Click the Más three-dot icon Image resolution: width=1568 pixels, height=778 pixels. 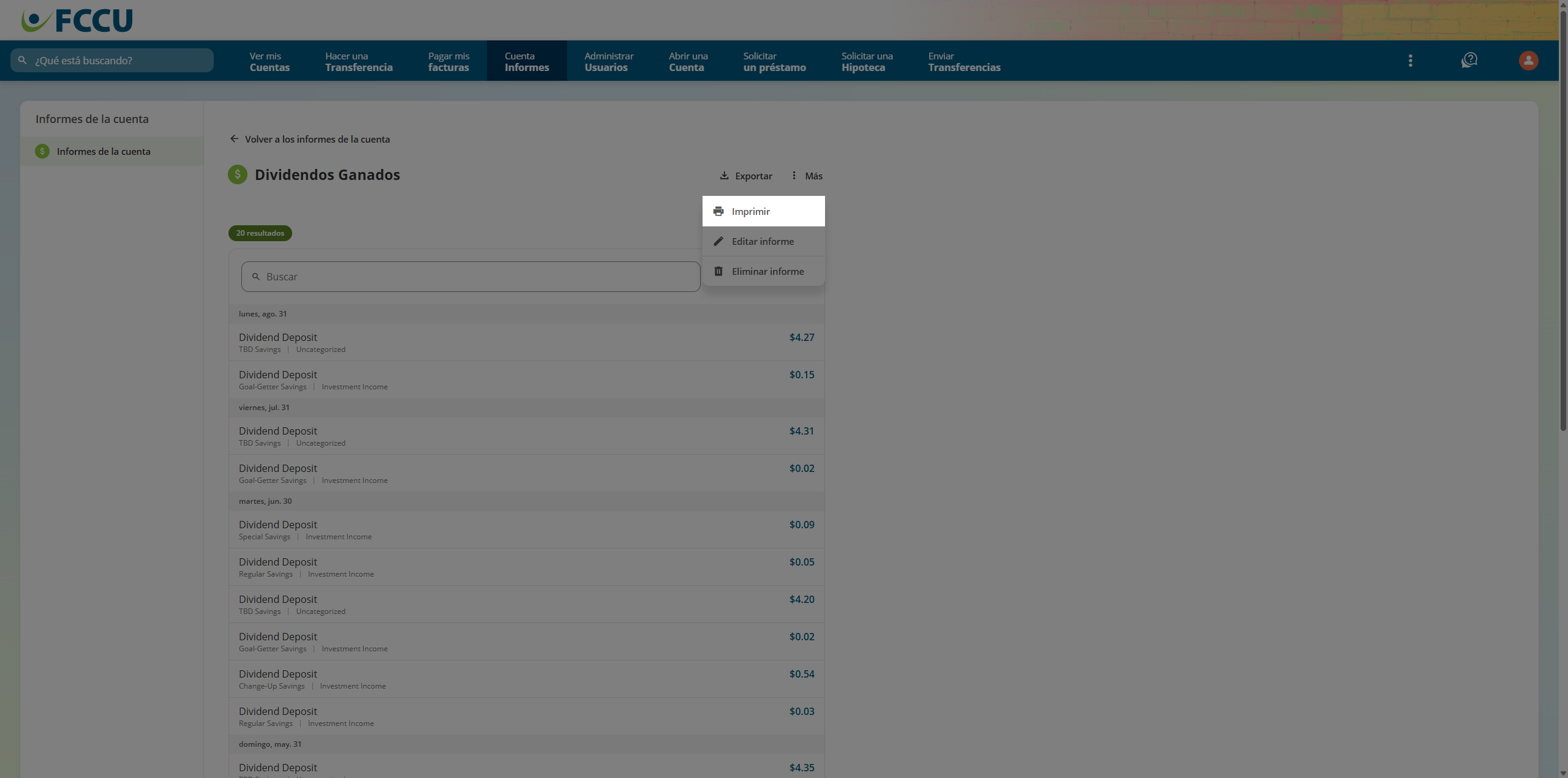coord(794,176)
